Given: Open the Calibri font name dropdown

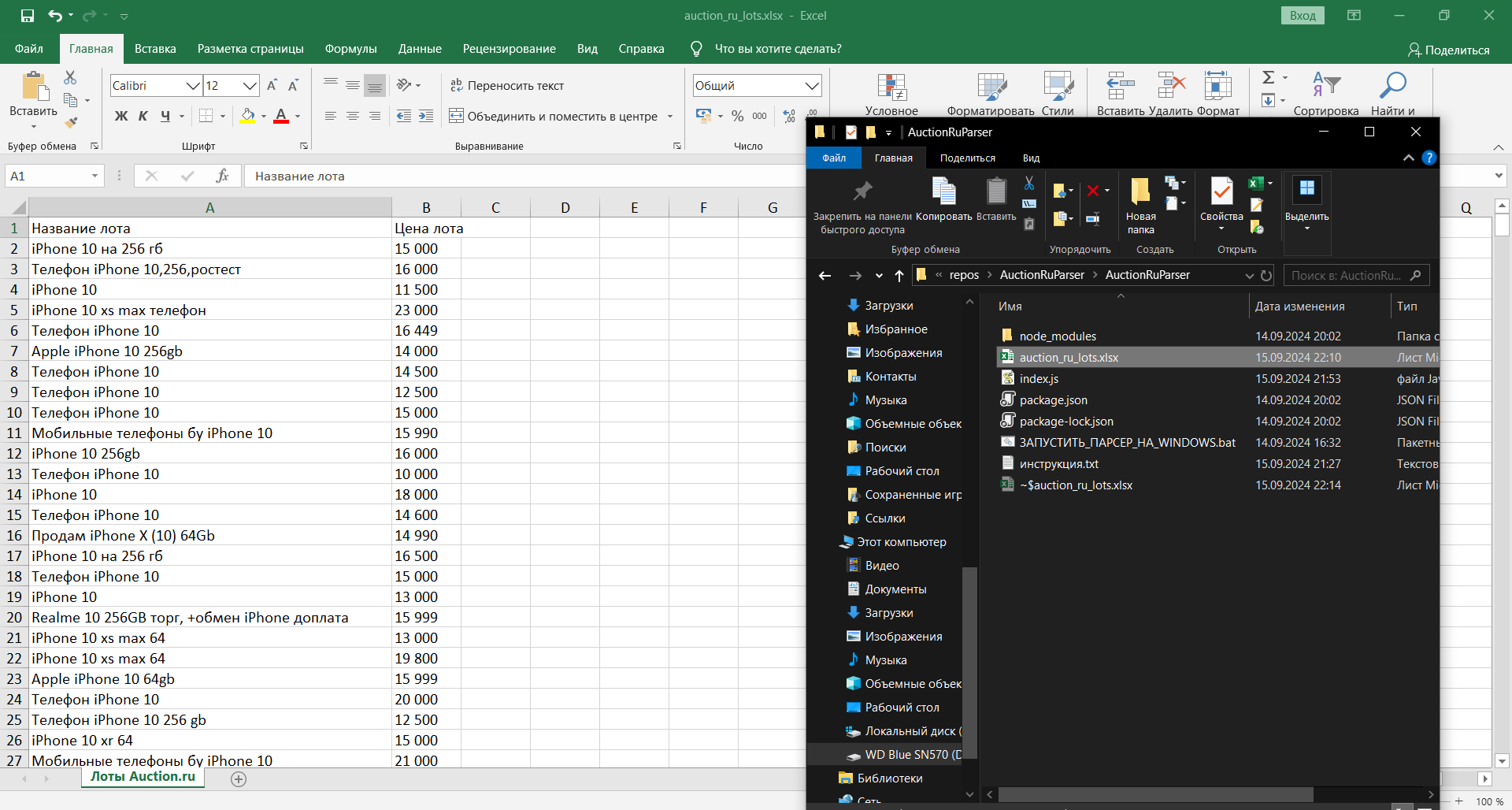Looking at the screenshot, I should pyautogui.click(x=192, y=85).
